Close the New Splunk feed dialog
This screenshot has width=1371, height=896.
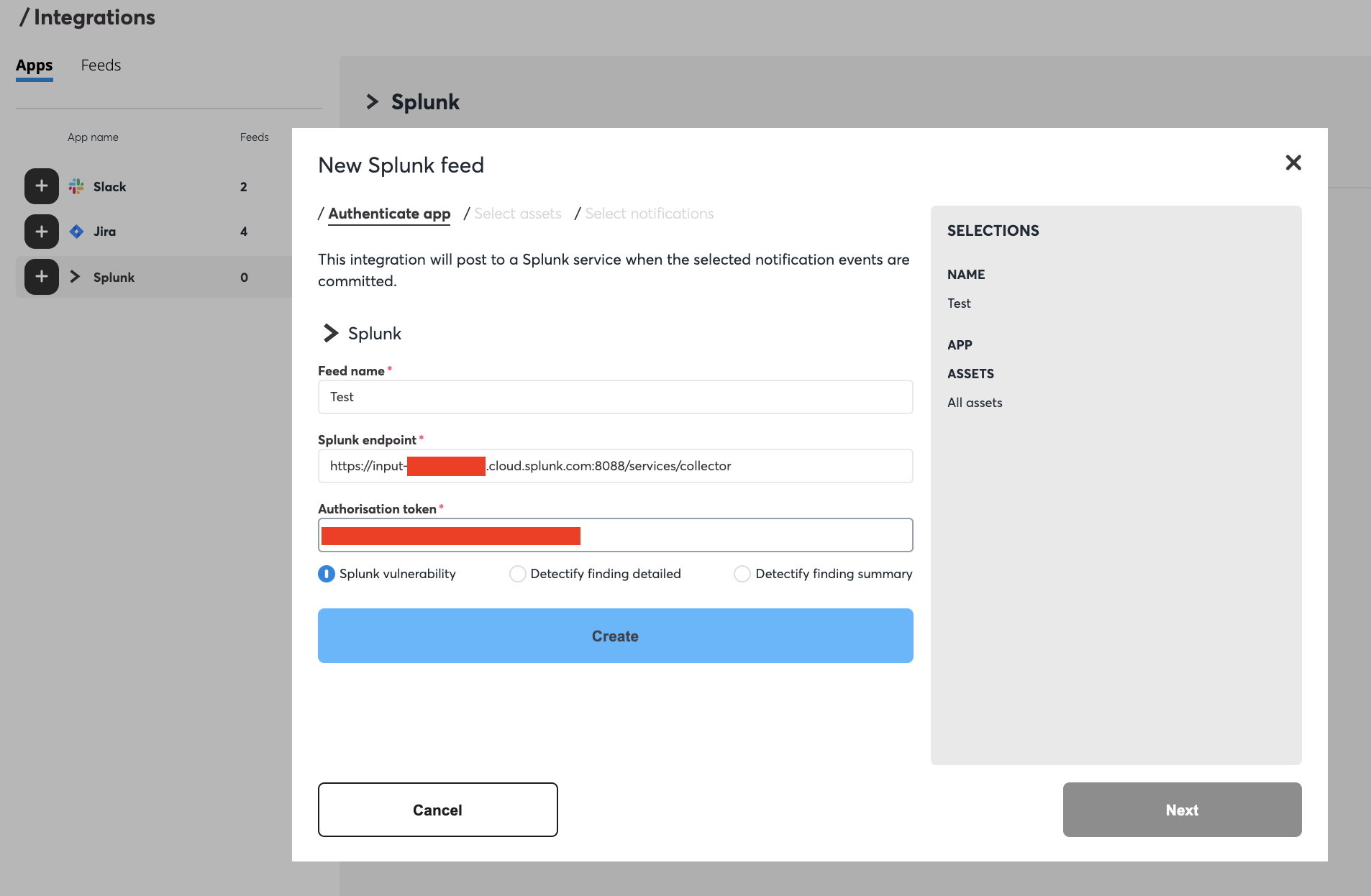[x=1293, y=163]
